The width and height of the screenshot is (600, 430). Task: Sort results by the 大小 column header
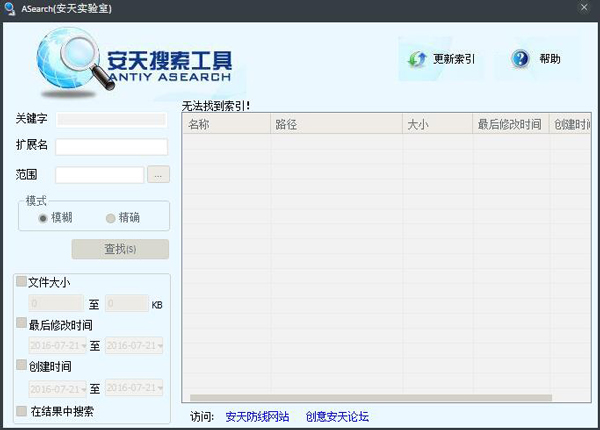coord(437,124)
